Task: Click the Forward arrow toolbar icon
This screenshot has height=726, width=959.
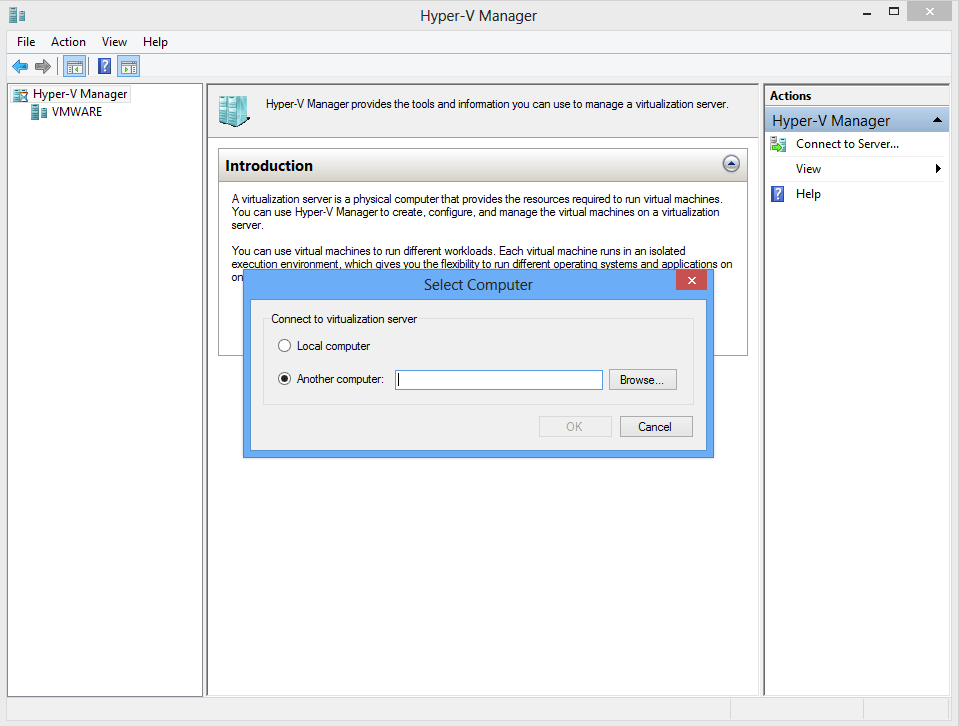Action: [43, 66]
